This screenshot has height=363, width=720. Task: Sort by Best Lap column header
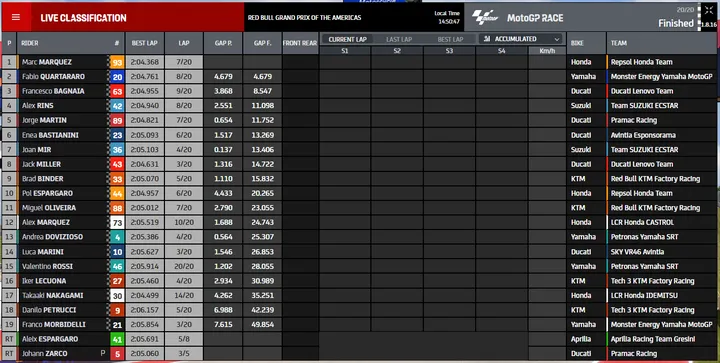145,43
